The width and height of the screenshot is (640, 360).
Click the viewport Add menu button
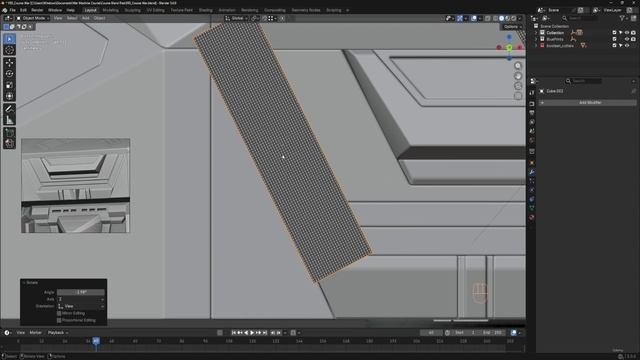86,18
